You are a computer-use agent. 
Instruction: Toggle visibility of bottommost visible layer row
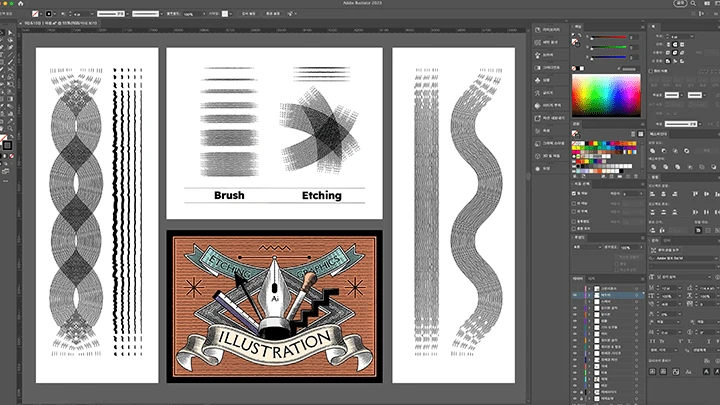[x=575, y=399]
